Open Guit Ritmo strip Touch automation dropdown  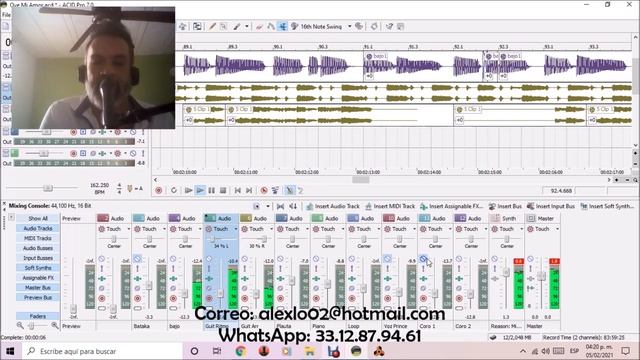[x=236, y=229]
